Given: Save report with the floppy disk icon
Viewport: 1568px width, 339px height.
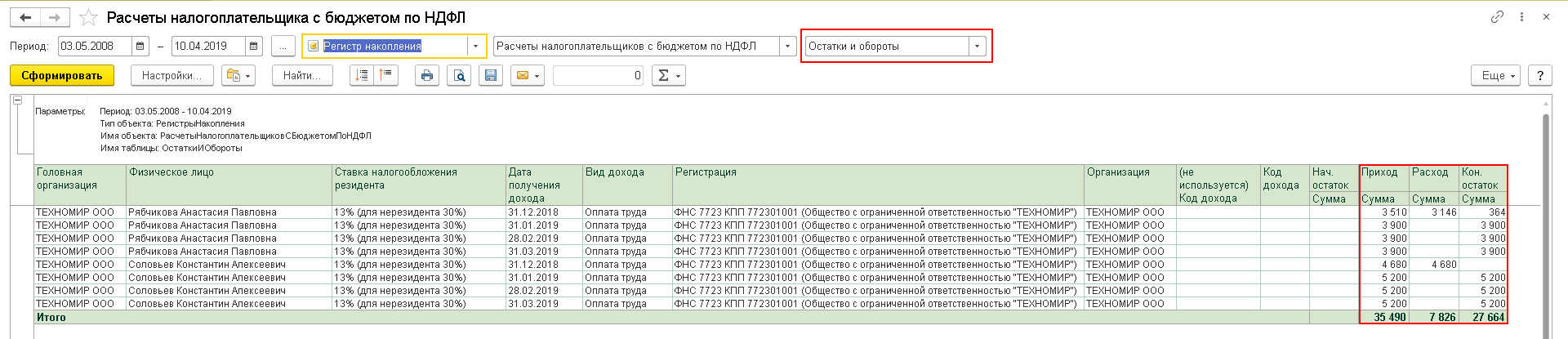Looking at the screenshot, I should (491, 75).
